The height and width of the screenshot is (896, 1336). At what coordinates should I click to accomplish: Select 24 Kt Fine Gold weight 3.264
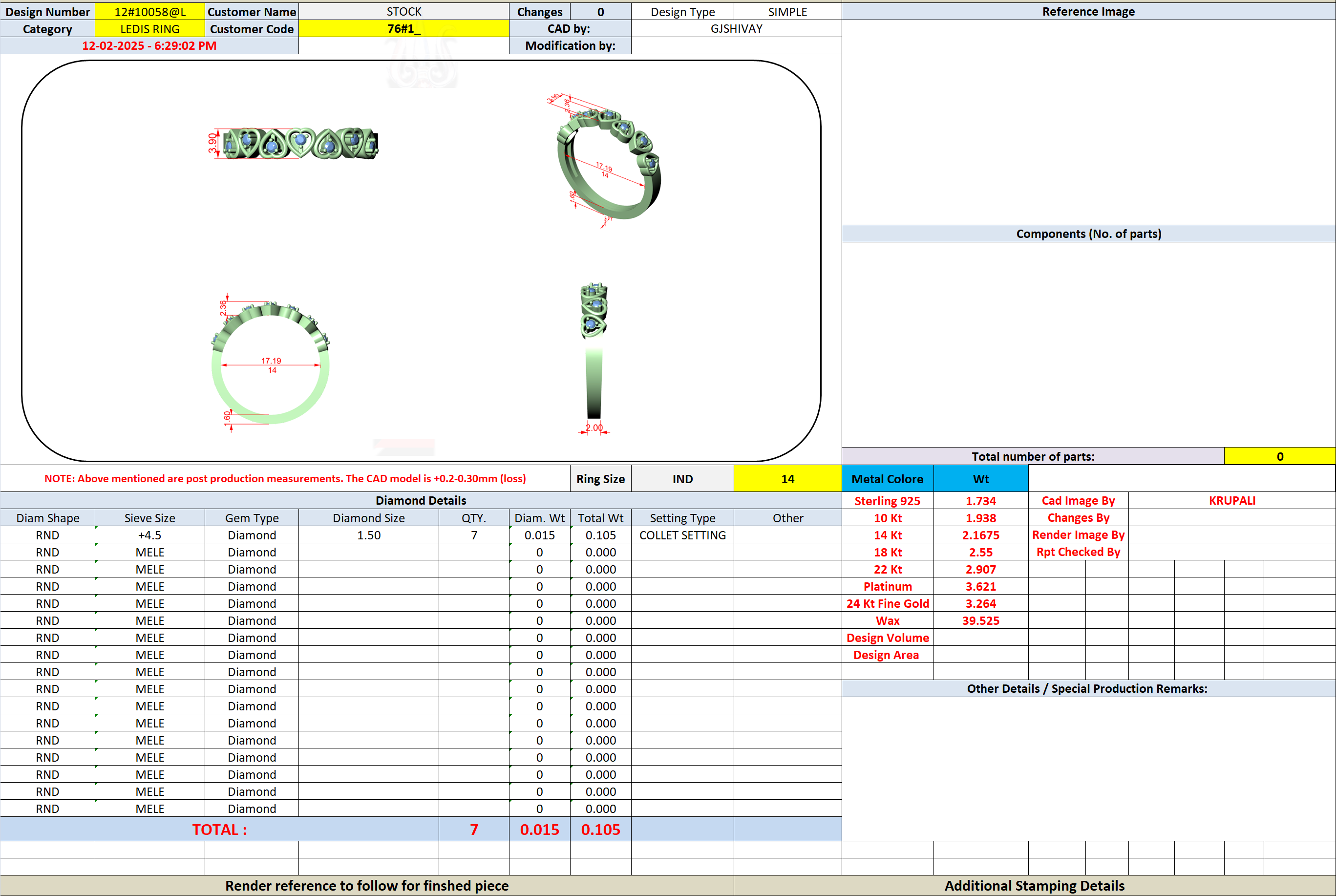(x=981, y=604)
